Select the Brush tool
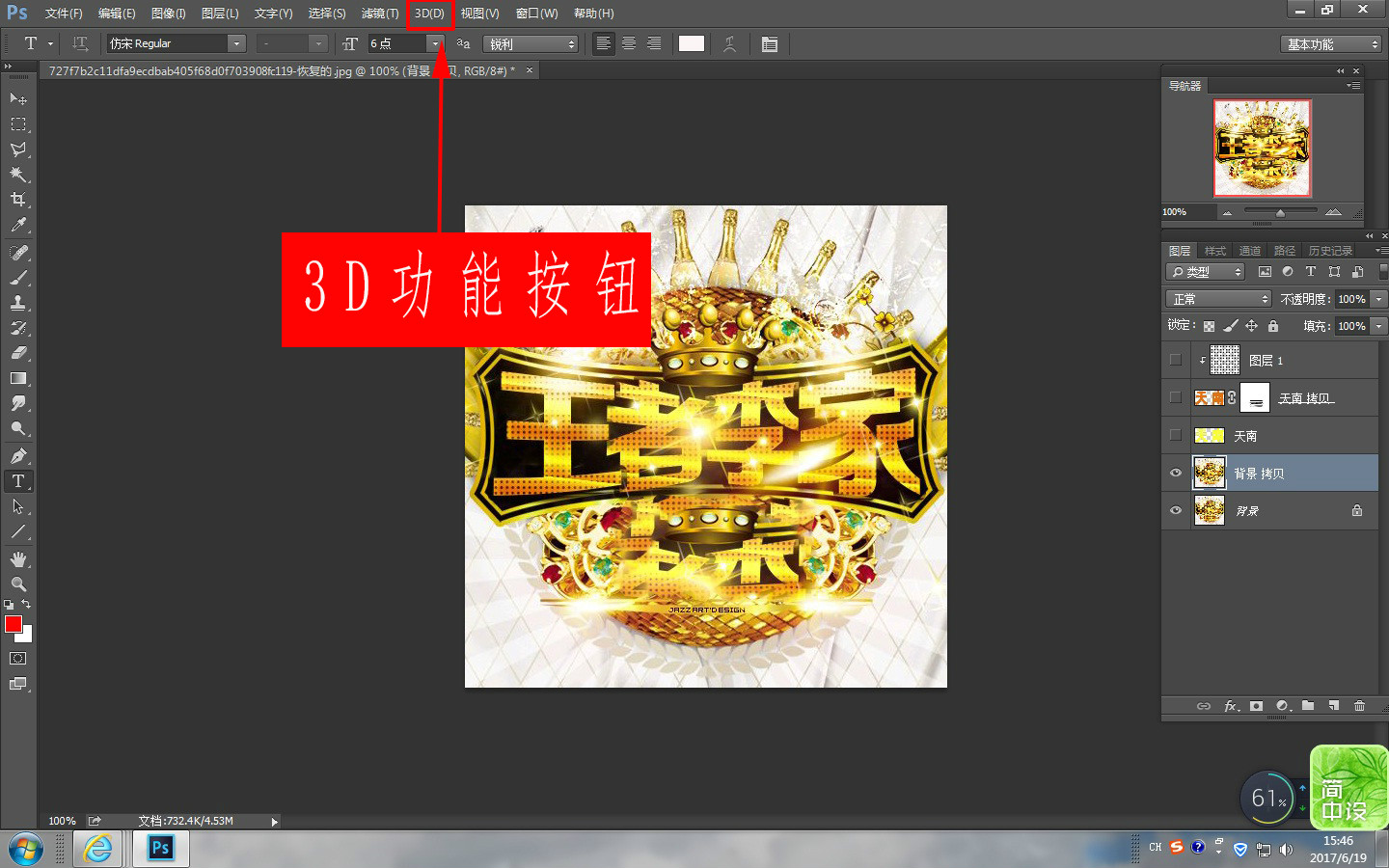Screen dimensions: 1389x868 coord(18,277)
